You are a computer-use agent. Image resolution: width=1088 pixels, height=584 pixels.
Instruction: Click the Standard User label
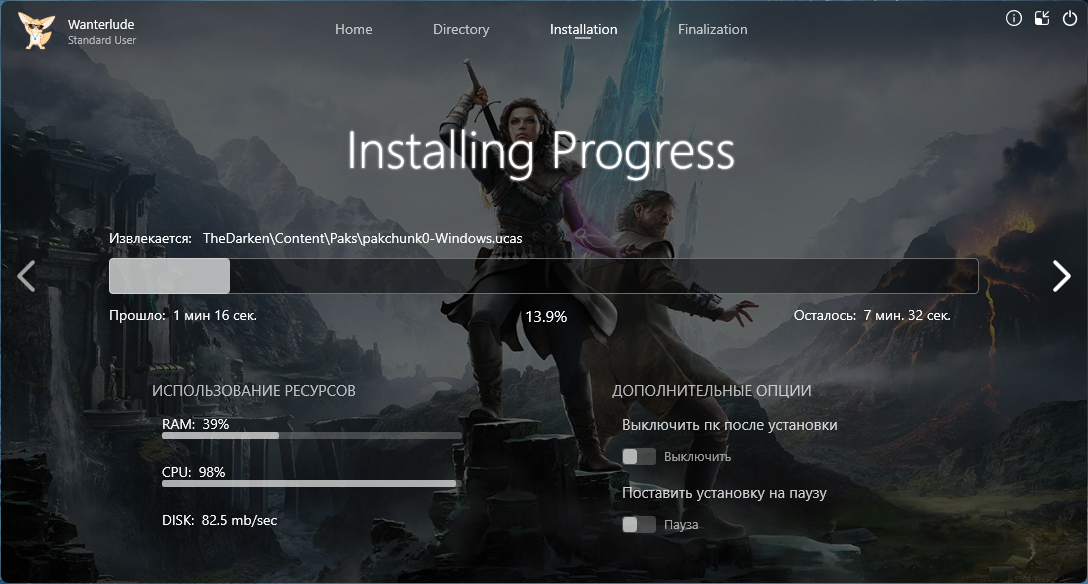click(x=102, y=40)
